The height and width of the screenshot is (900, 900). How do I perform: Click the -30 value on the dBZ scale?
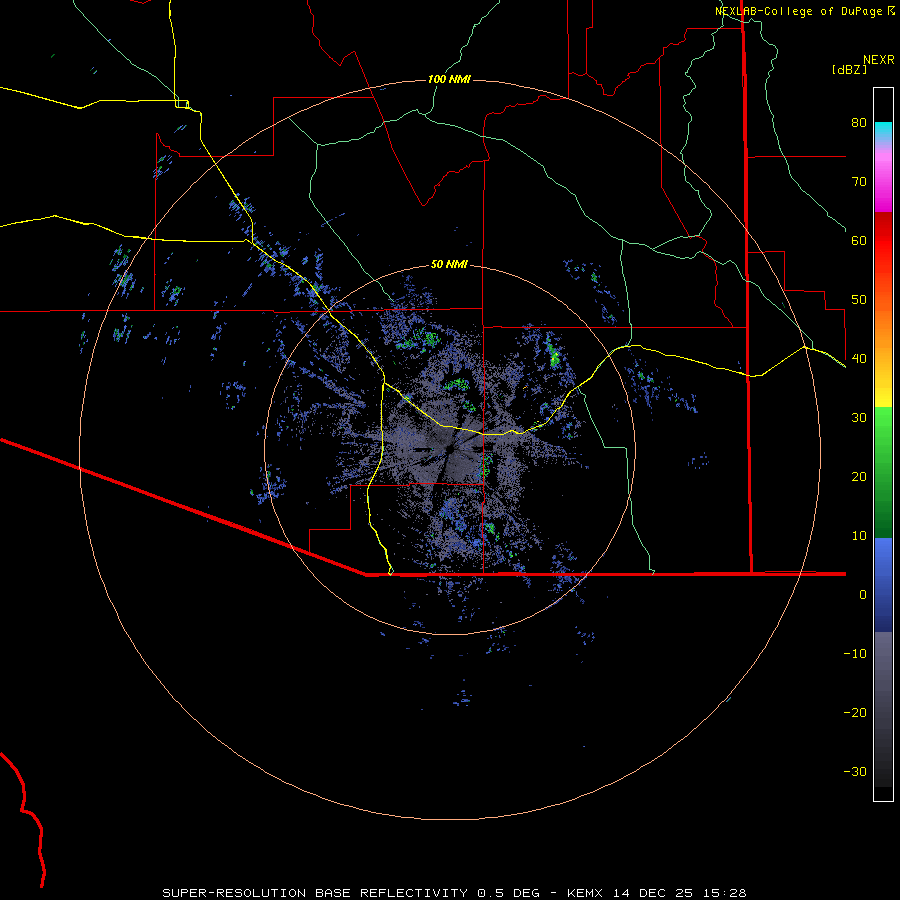pyautogui.click(x=855, y=771)
